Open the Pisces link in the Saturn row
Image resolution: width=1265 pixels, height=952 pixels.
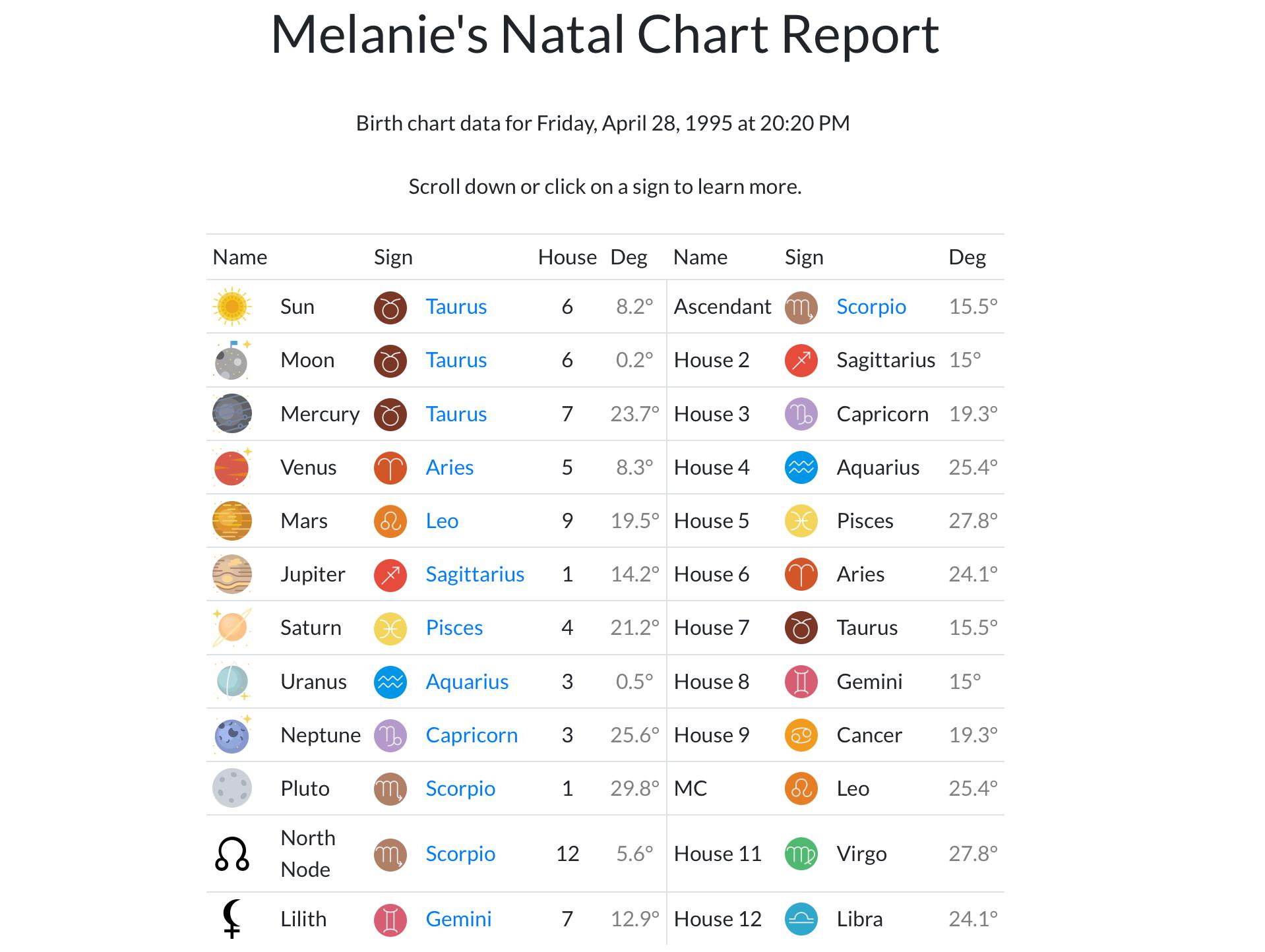pyautogui.click(x=454, y=628)
